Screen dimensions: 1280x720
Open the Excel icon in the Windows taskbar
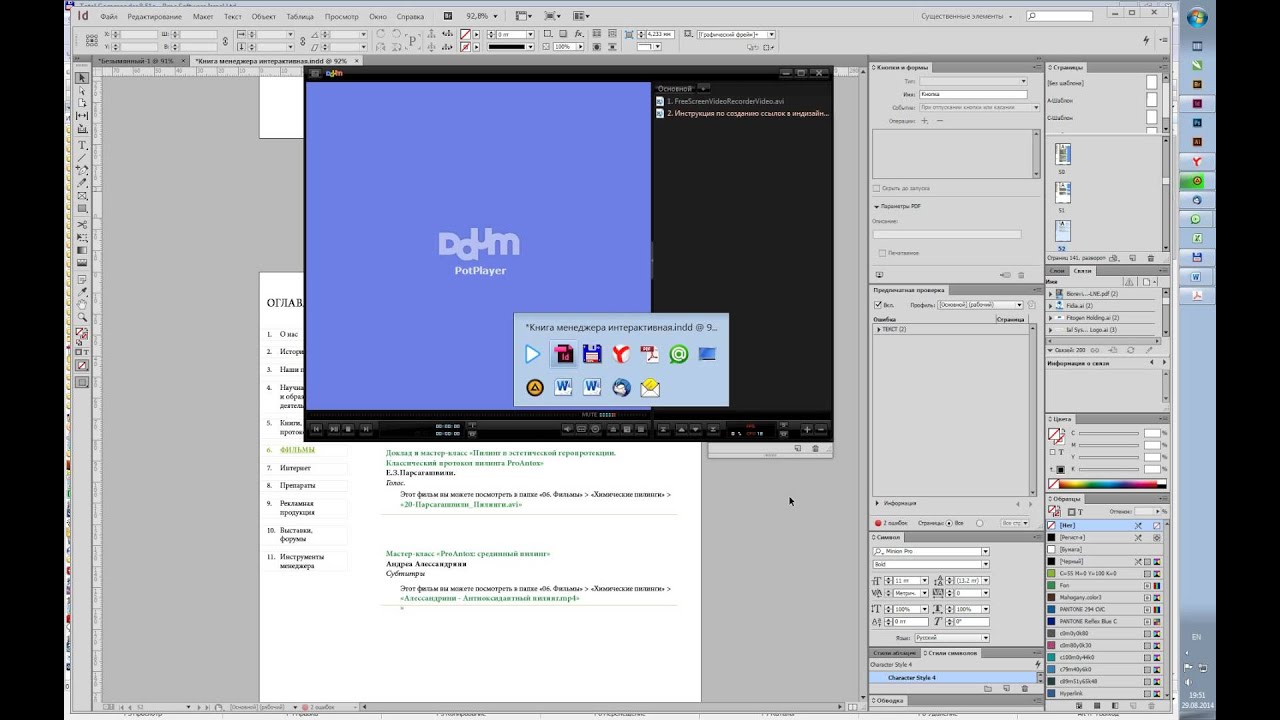(x=1196, y=238)
